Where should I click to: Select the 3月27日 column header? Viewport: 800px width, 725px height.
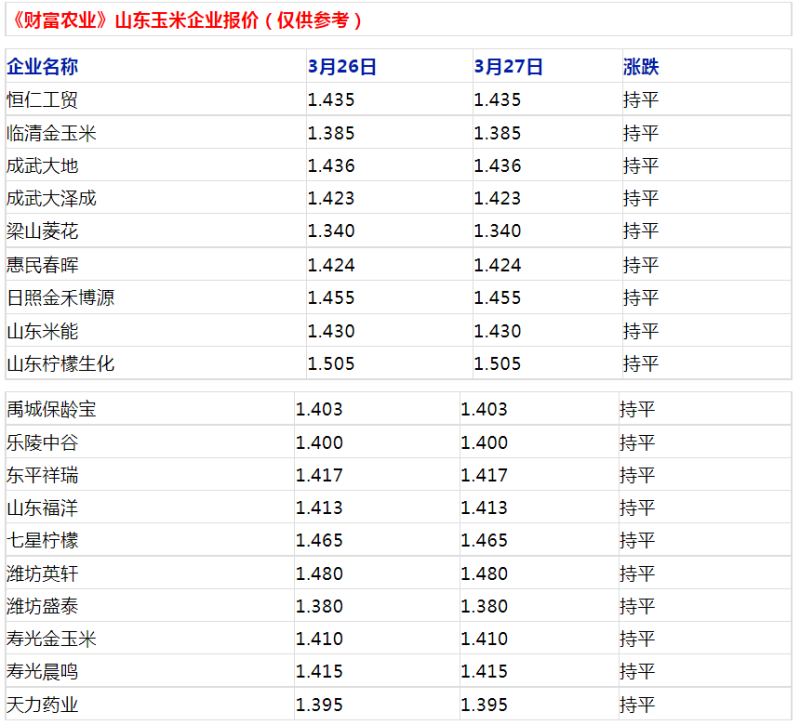coord(508,66)
